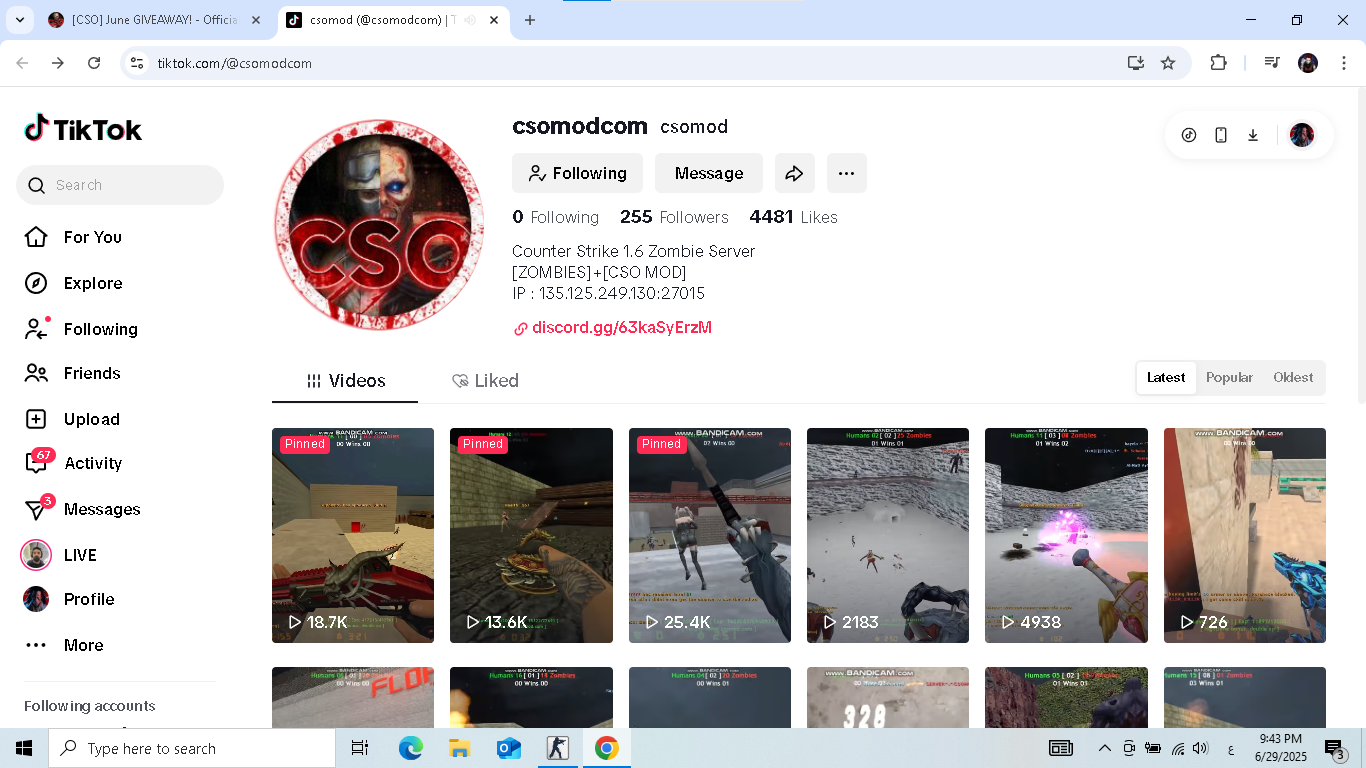Click the share arrow icon on profile
Image resolution: width=1366 pixels, height=768 pixels.
[794, 173]
